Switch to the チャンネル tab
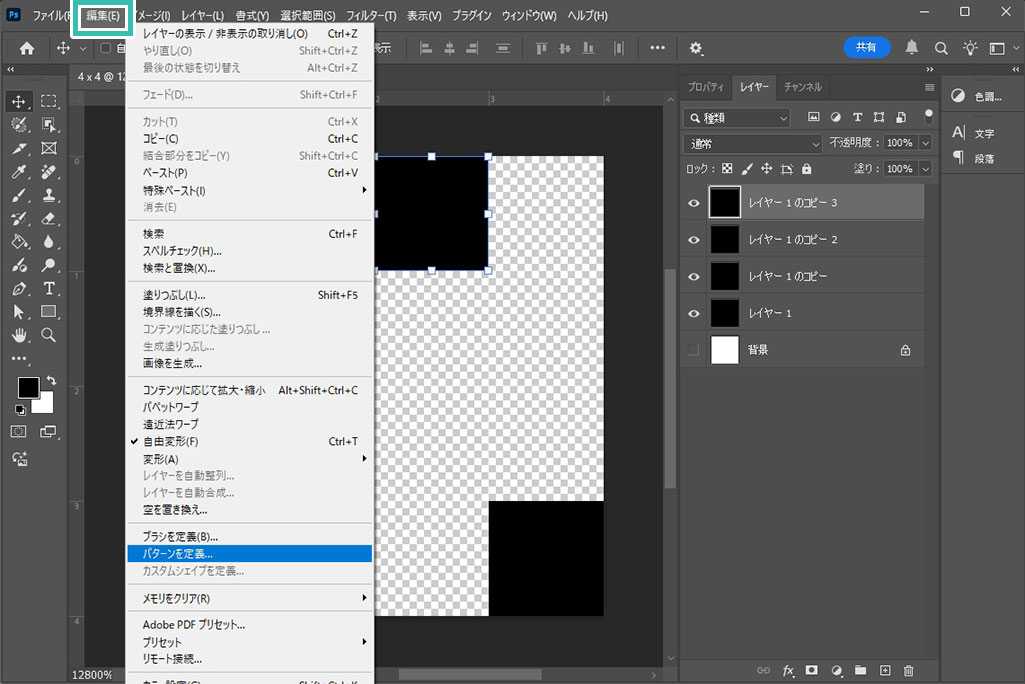Image resolution: width=1025 pixels, height=684 pixels. (x=802, y=86)
